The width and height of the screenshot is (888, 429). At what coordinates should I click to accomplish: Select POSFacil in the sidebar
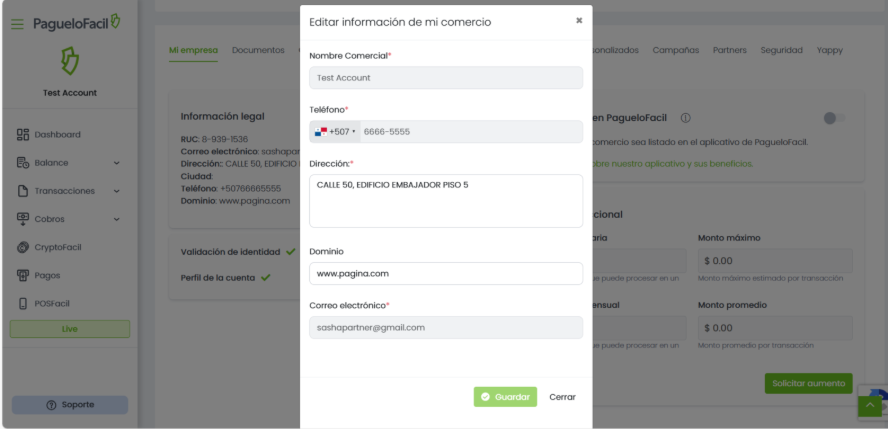click(52, 303)
